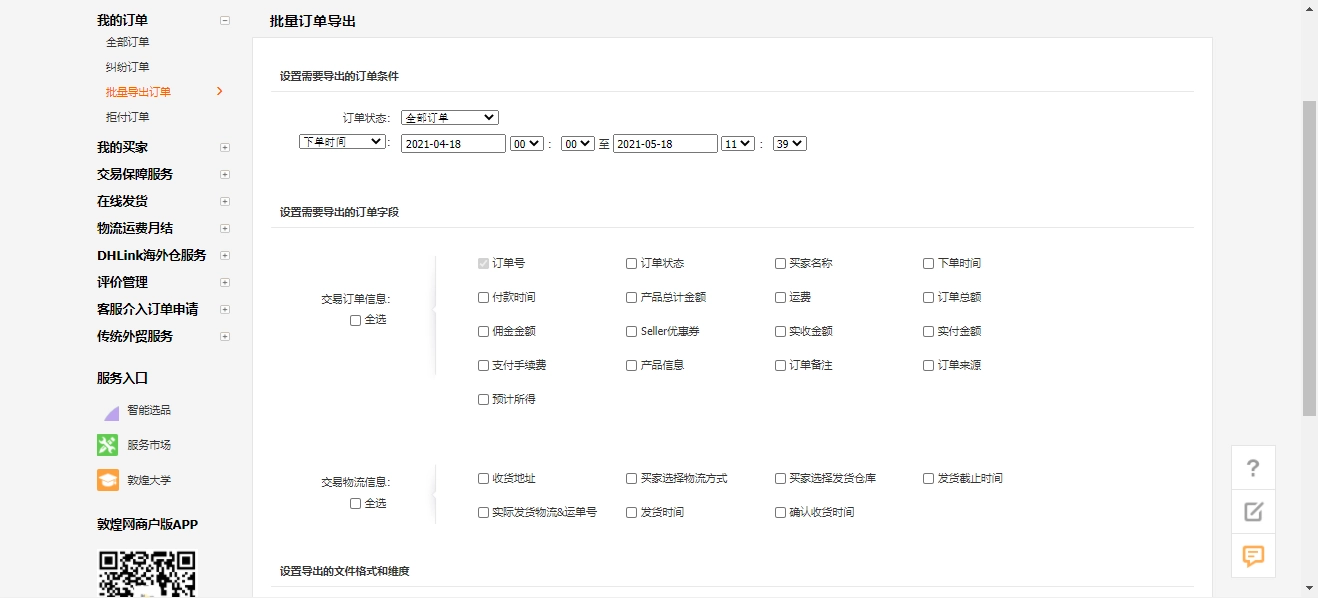Screen dimensions: 1318x598
Task: Open help via the question mark icon
Action: (x=1253, y=468)
